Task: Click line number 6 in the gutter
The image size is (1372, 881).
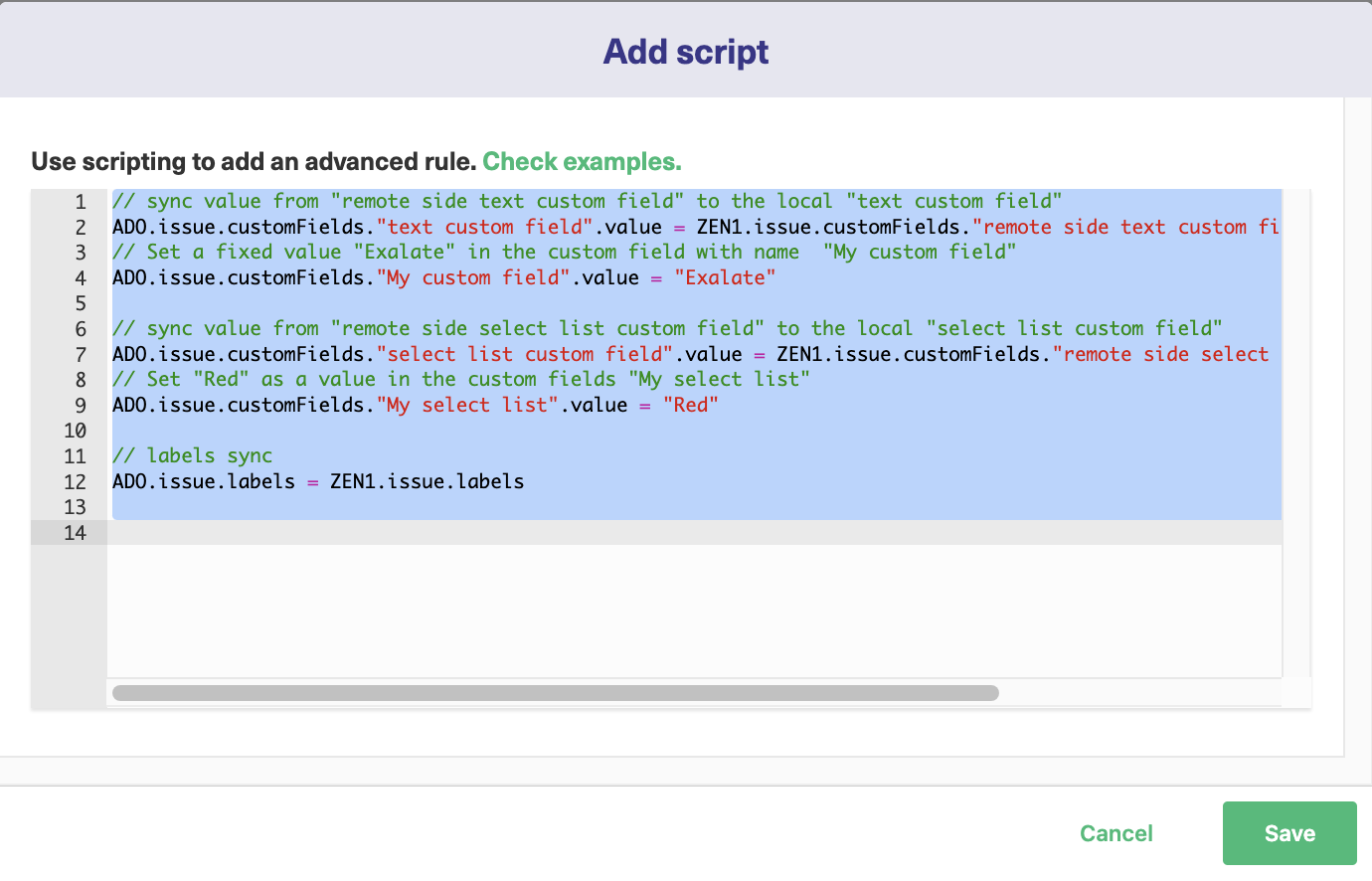Action: click(81, 329)
